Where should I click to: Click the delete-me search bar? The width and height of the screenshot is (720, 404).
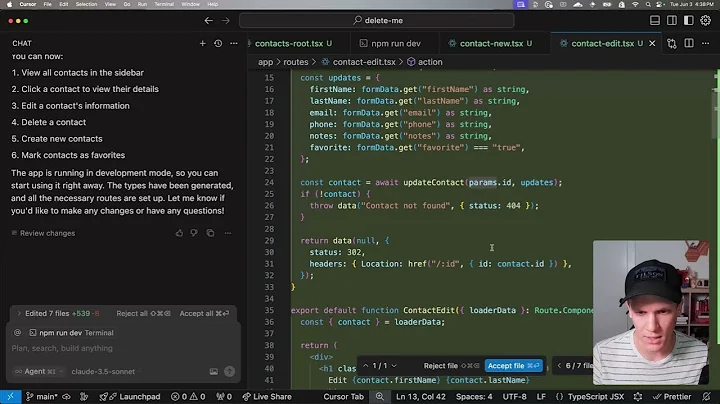pyautogui.click(x=377, y=21)
